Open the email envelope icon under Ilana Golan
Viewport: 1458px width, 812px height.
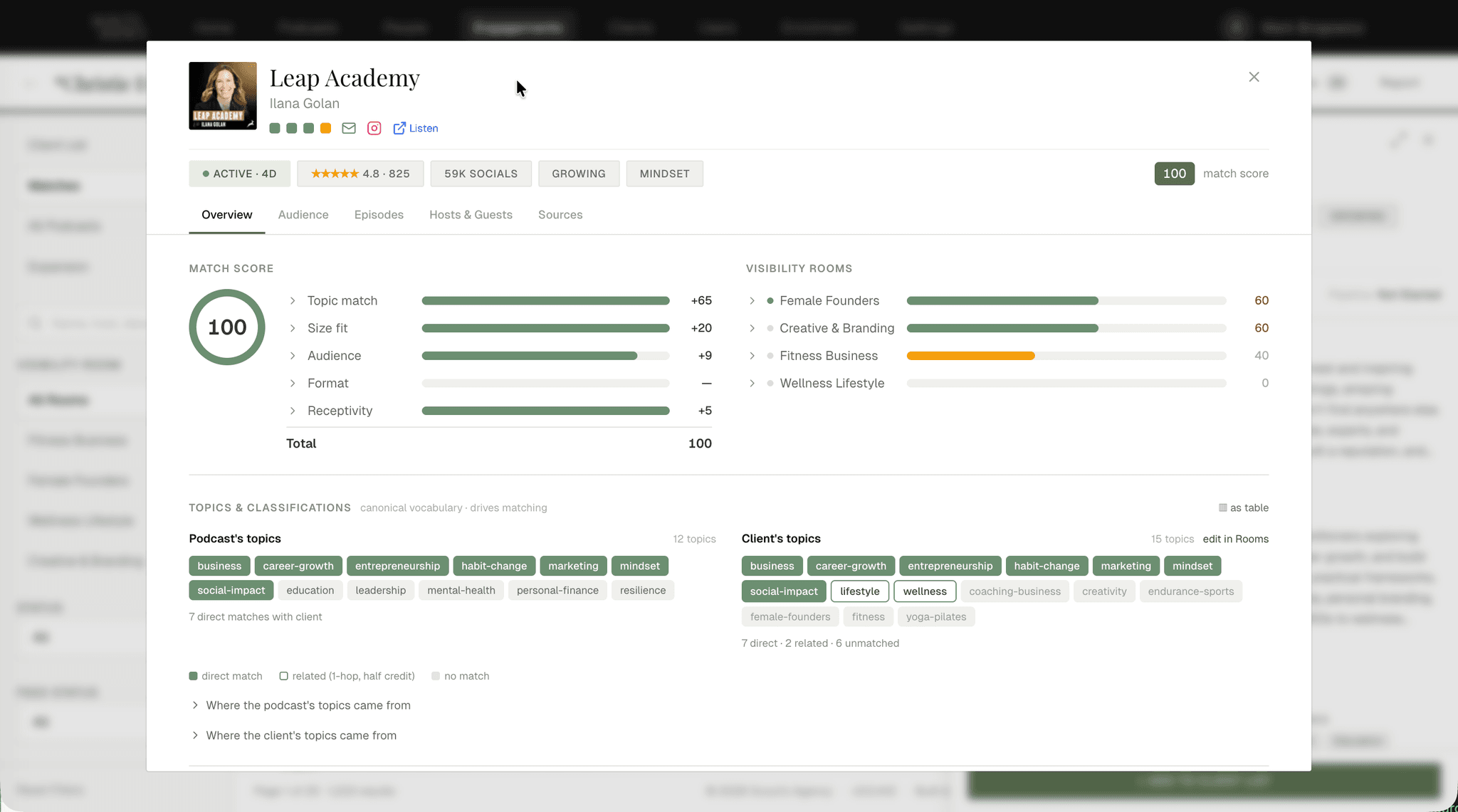(349, 128)
